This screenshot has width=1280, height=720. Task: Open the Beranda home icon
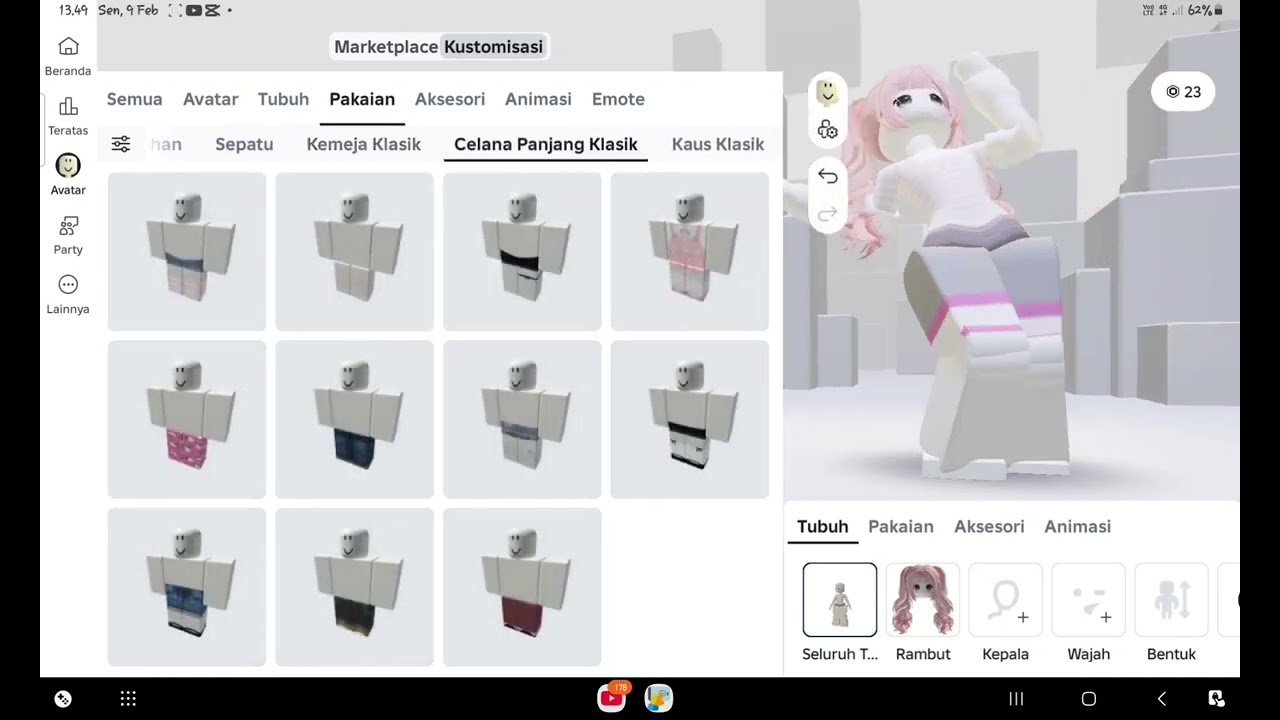[x=68, y=47]
